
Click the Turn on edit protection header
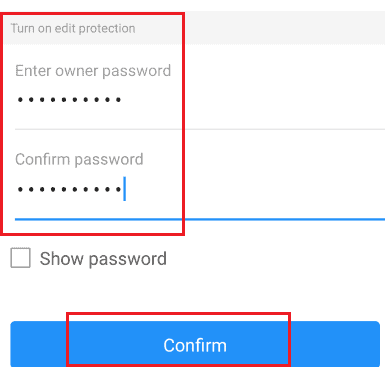tap(73, 28)
